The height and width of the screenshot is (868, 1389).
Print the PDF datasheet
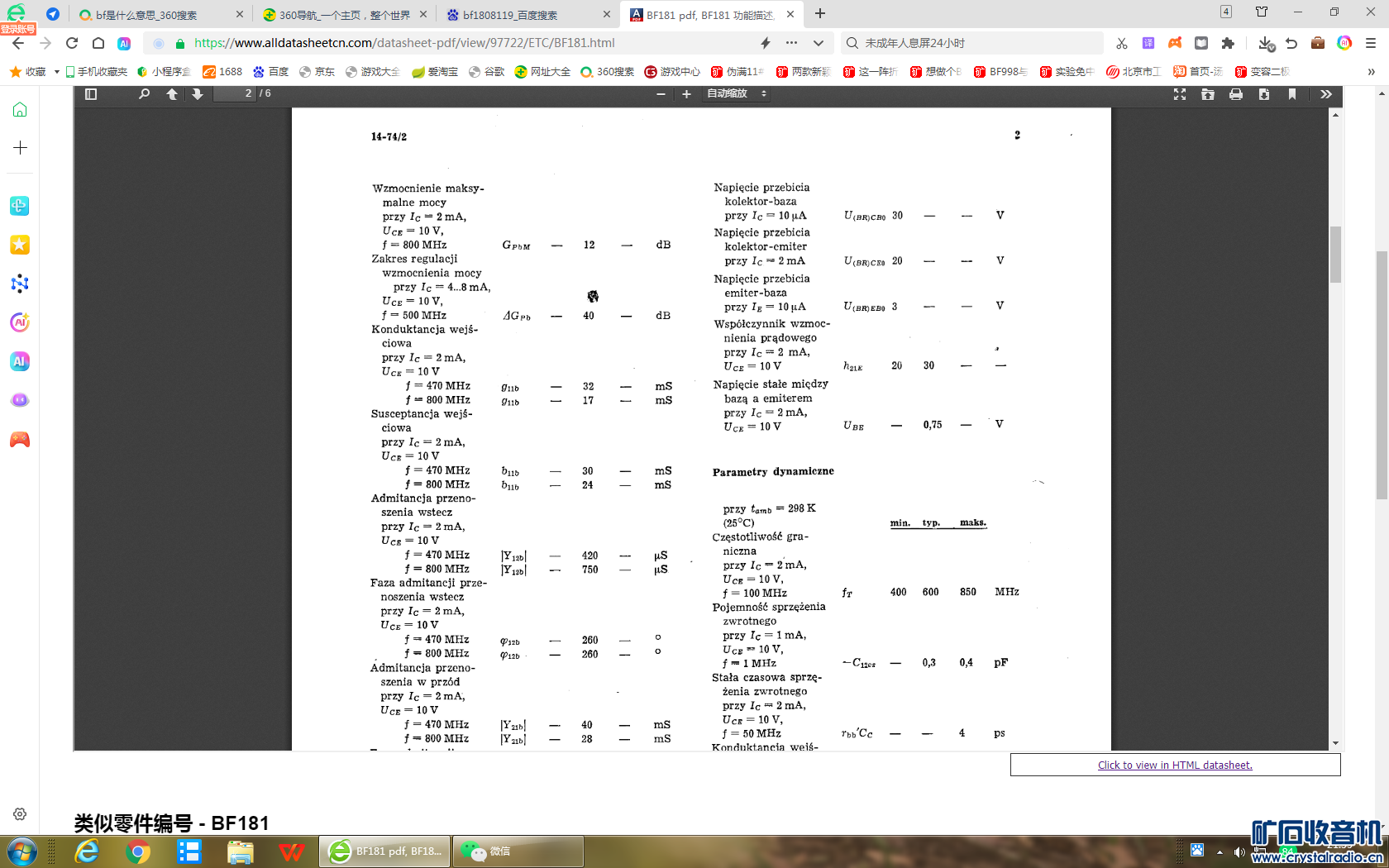click(1236, 94)
